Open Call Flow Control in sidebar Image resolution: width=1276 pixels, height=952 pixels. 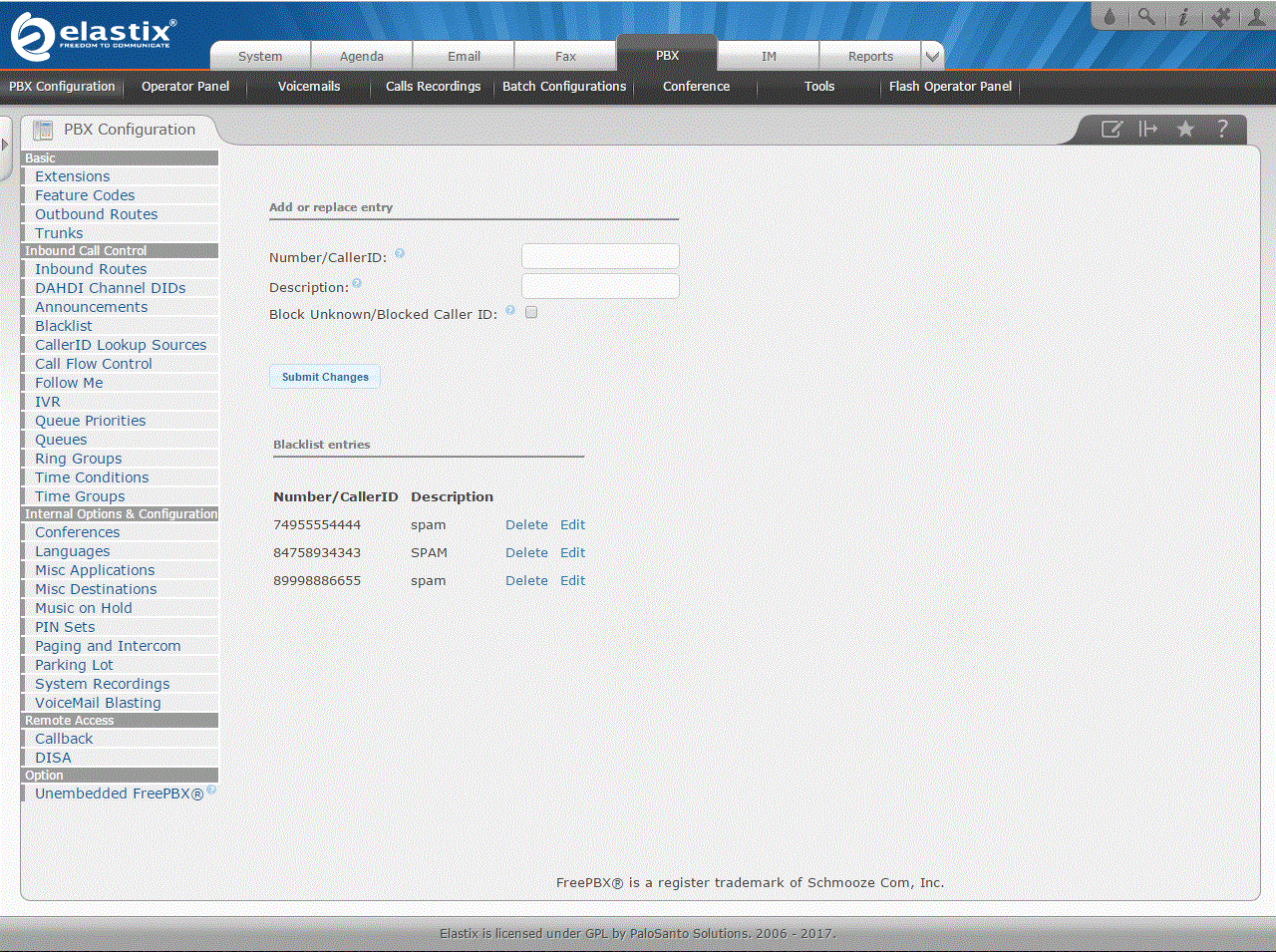point(94,364)
